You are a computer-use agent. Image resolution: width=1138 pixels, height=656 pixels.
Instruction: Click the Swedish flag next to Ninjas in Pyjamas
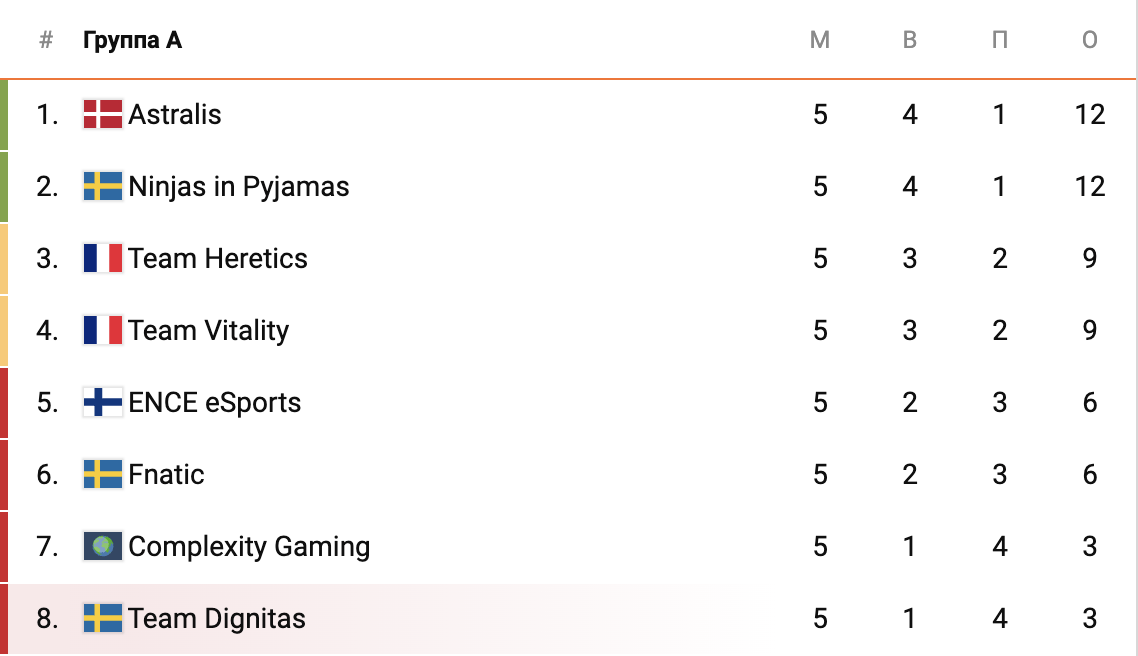(102, 186)
